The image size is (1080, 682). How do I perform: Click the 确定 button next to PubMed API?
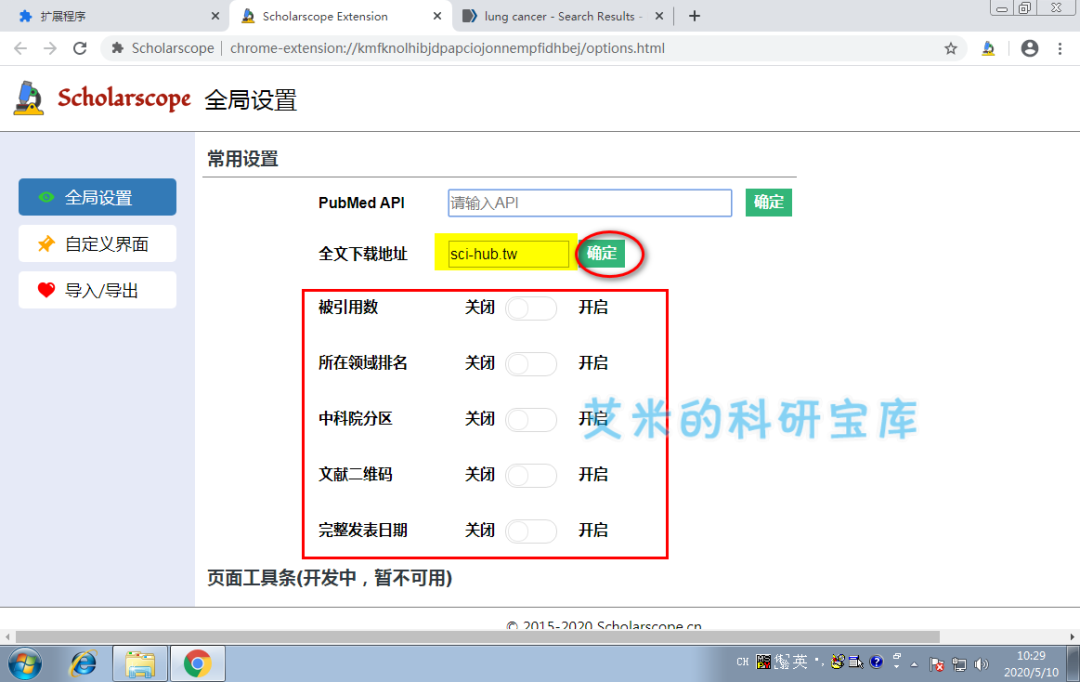(768, 202)
